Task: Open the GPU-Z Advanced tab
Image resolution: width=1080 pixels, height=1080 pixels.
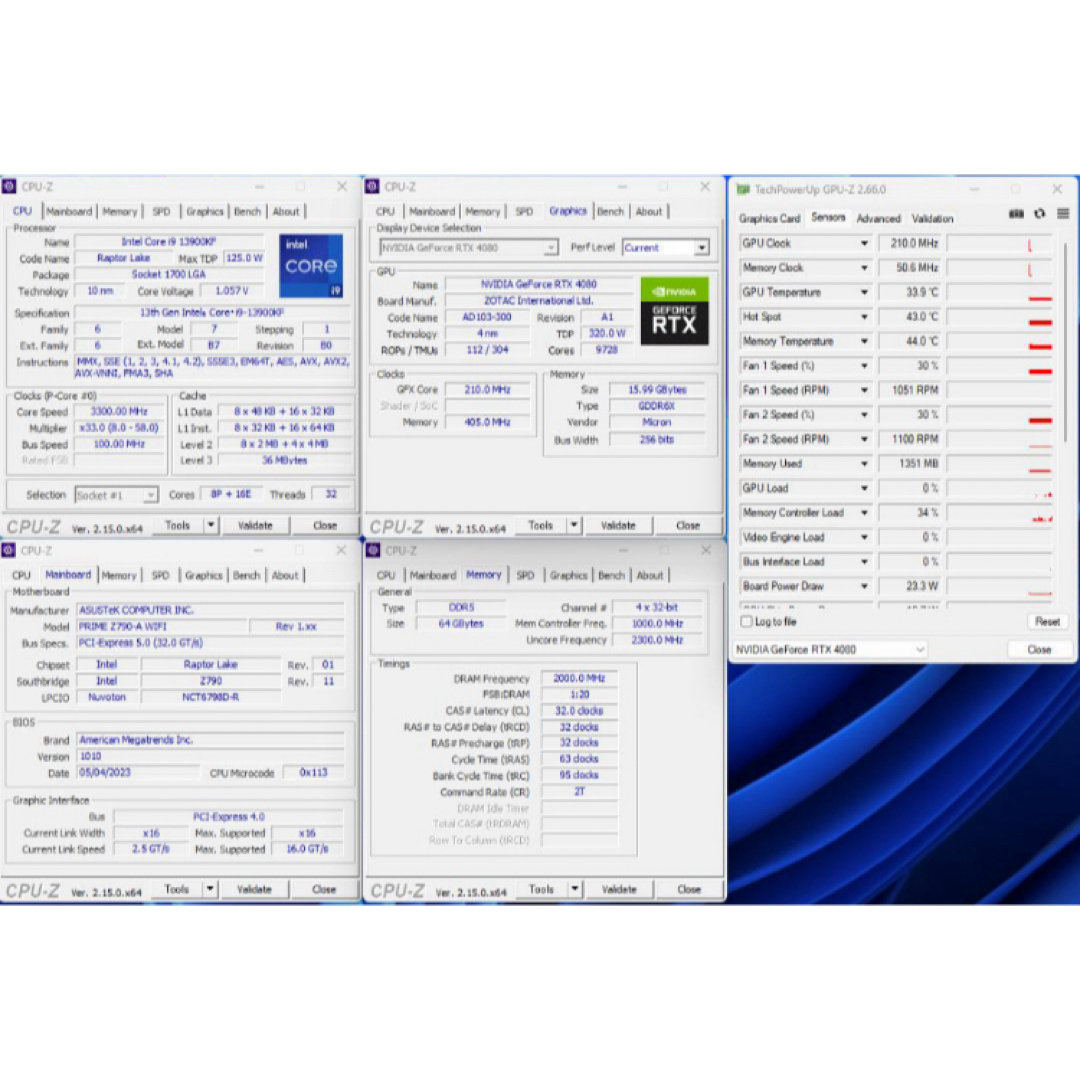Action: (x=878, y=218)
